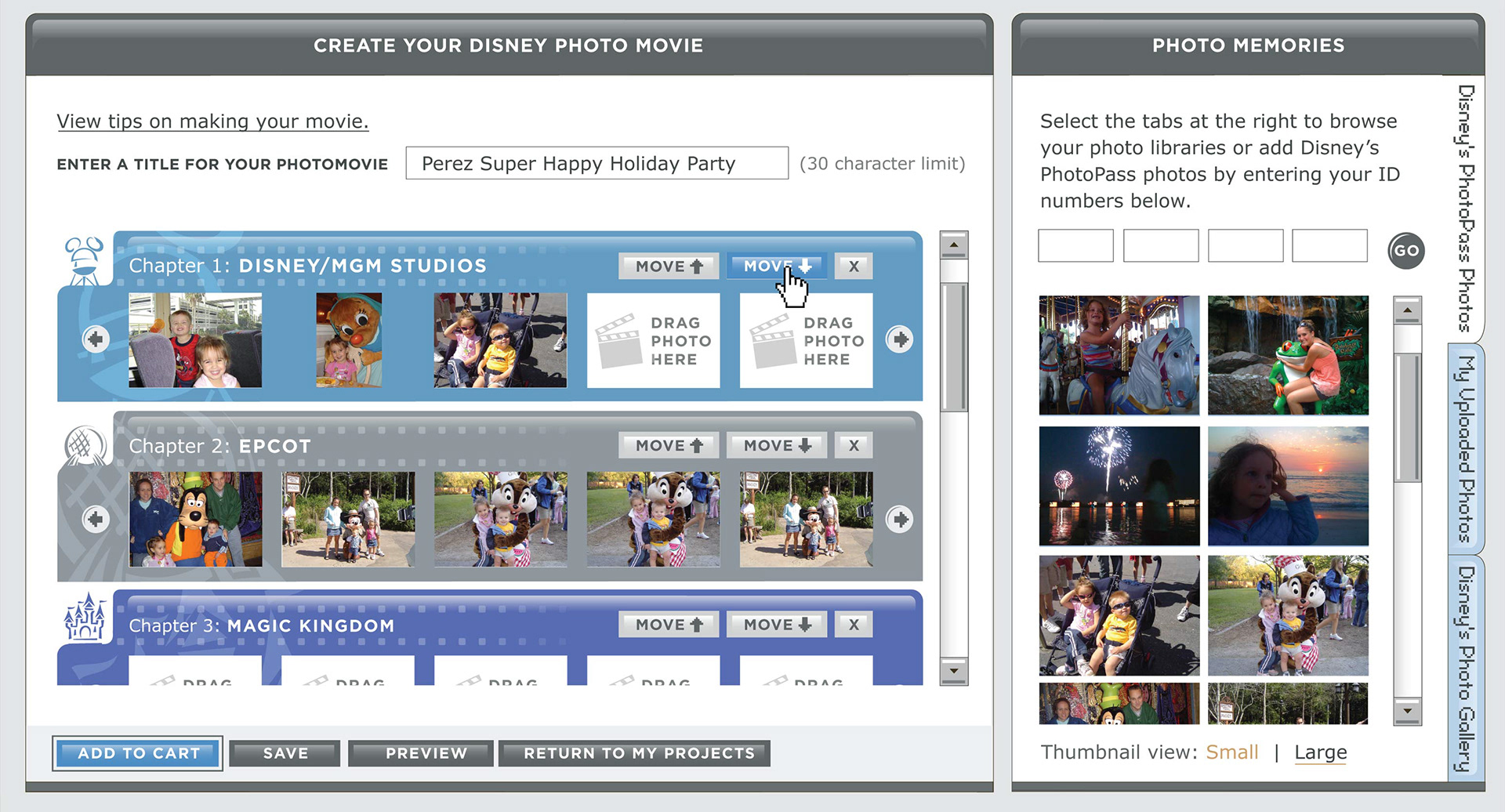Select fourth Epcot chipmunk photo
This screenshot has height=812, width=1505.
653,519
